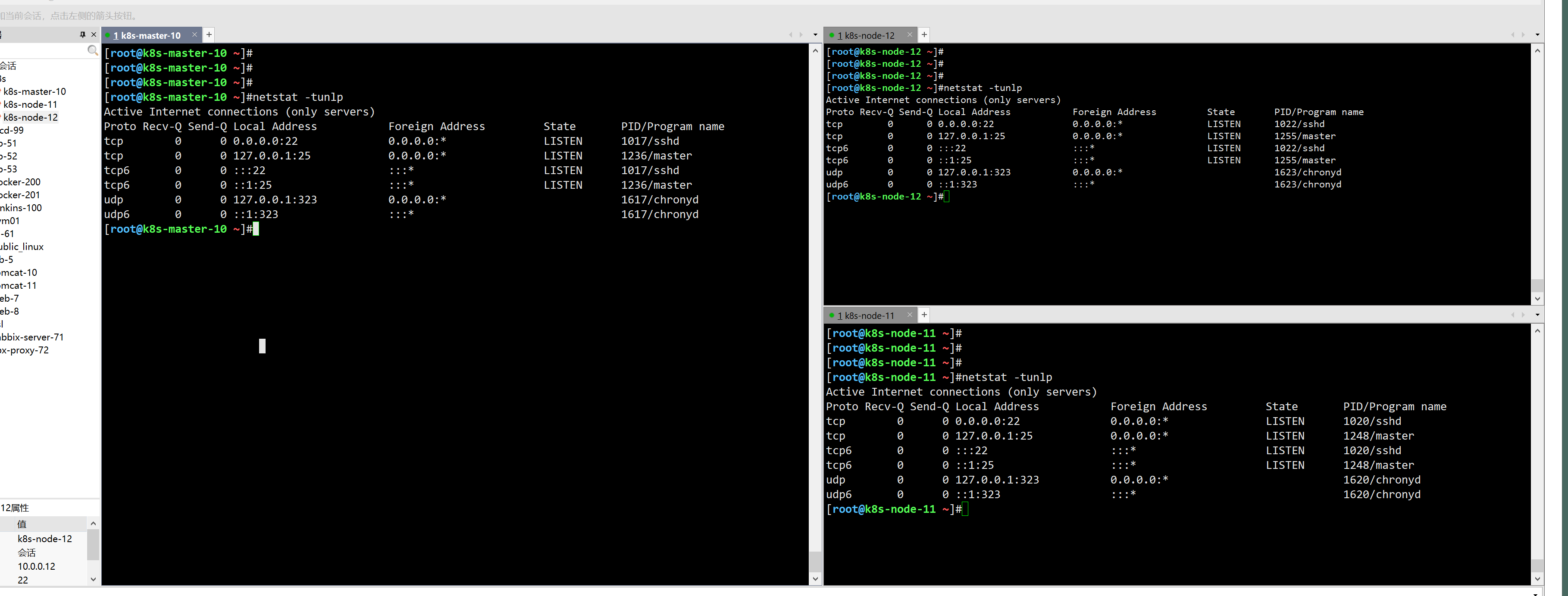Click 1248/master tcp6 row in node-11 terminal
Screen dimensions: 1568x596
(1120, 465)
